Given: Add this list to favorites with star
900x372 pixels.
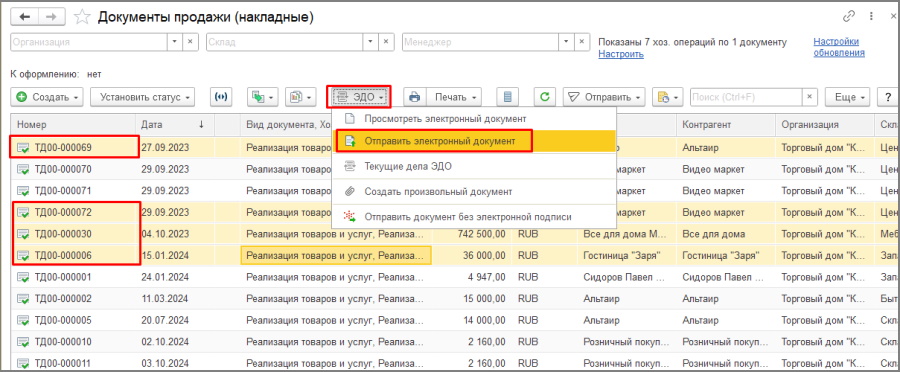Looking at the screenshot, I should tap(82, 17).
